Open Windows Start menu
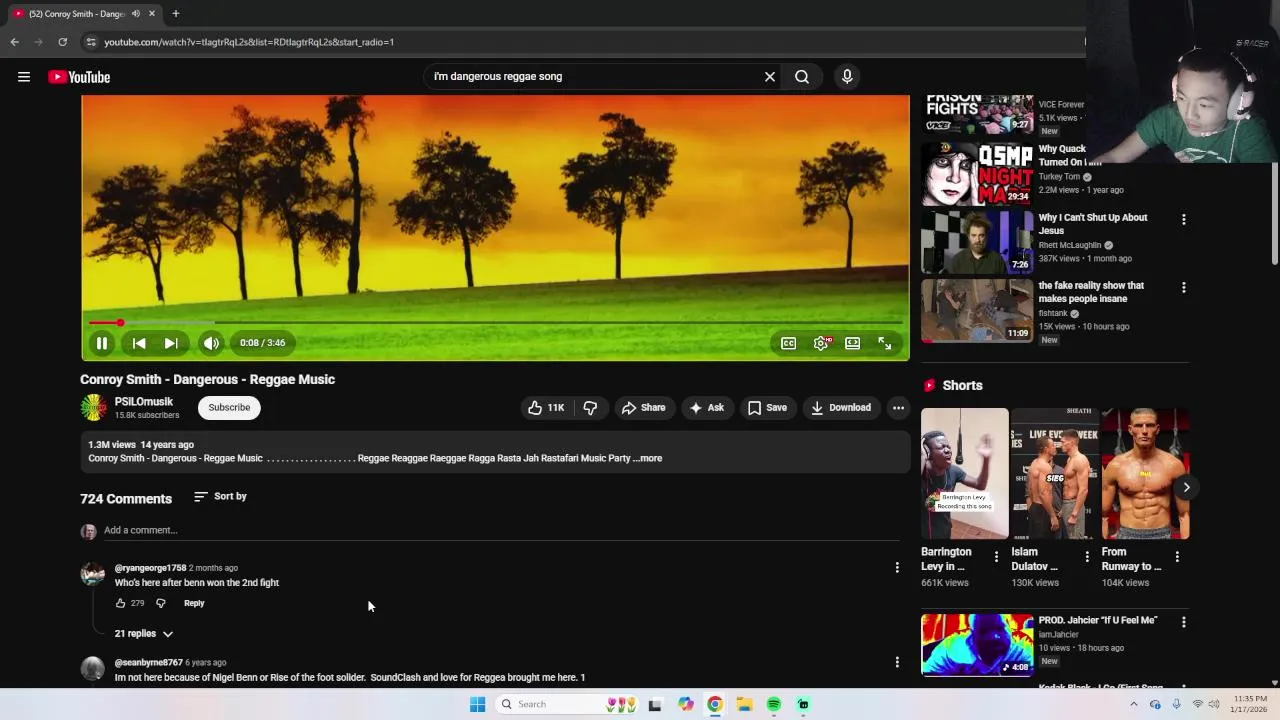 pyautogui.click(x=477, y=704)
